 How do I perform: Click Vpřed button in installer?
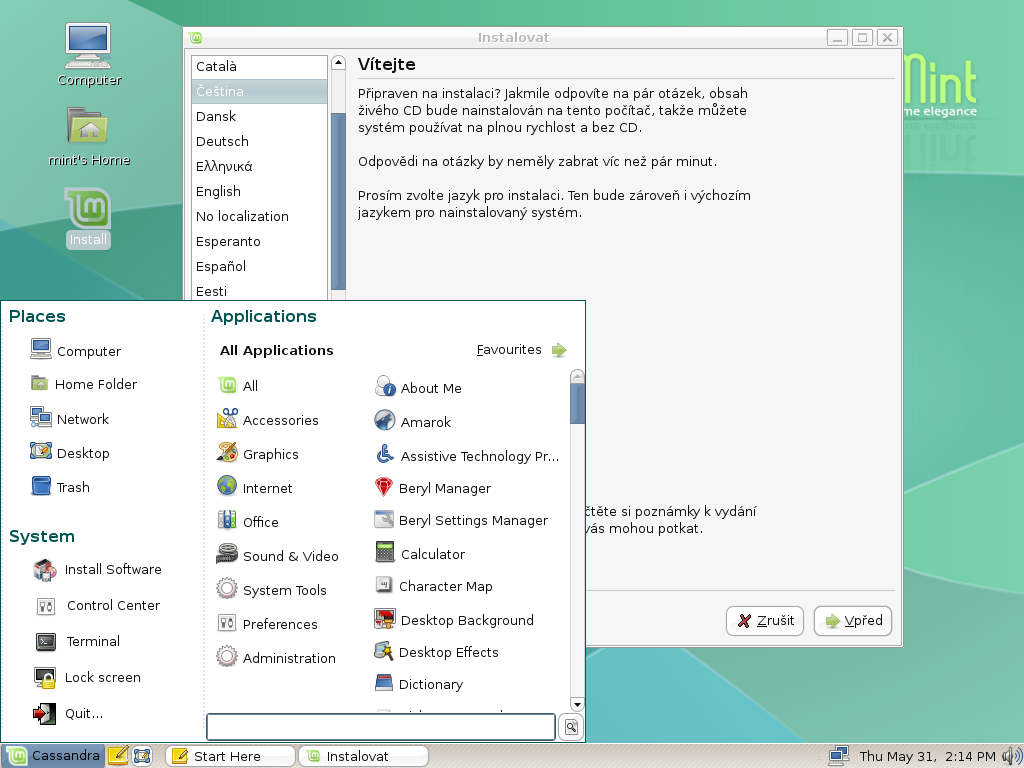point(853,620)
